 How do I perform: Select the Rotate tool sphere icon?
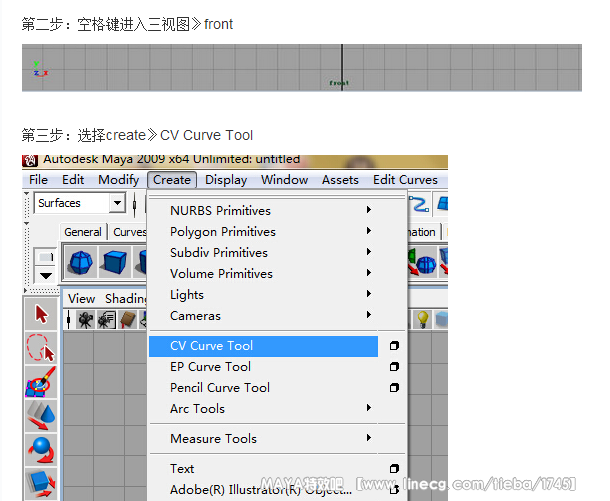(41, 450)
